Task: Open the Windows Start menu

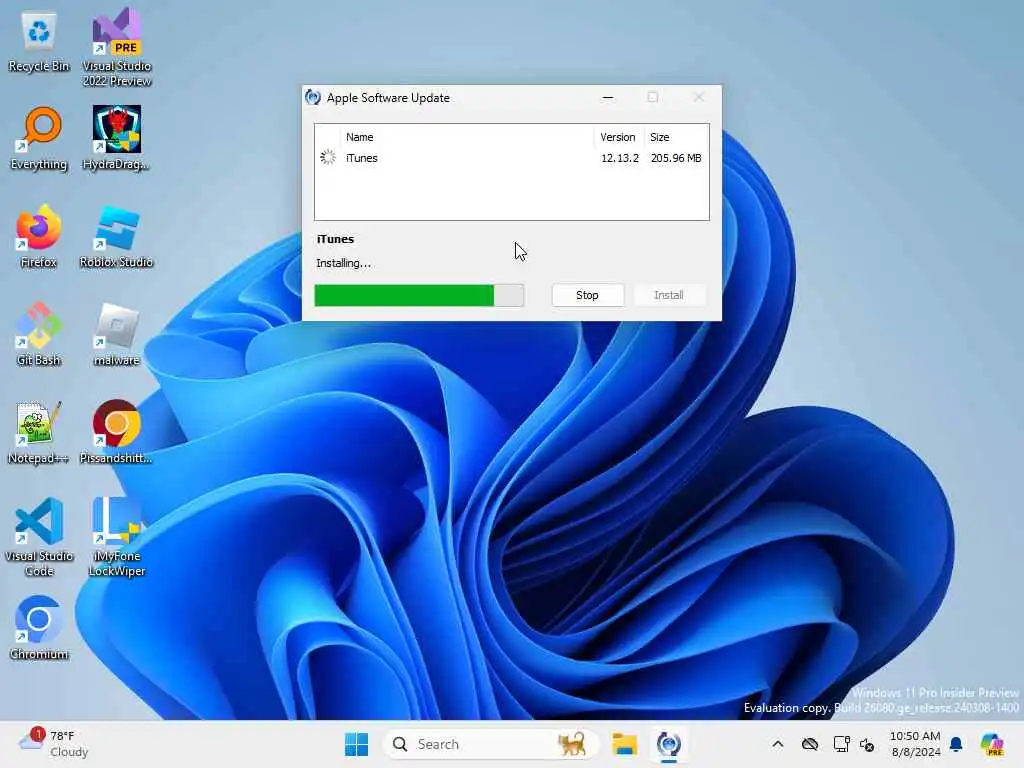Action: coord(357,744)
